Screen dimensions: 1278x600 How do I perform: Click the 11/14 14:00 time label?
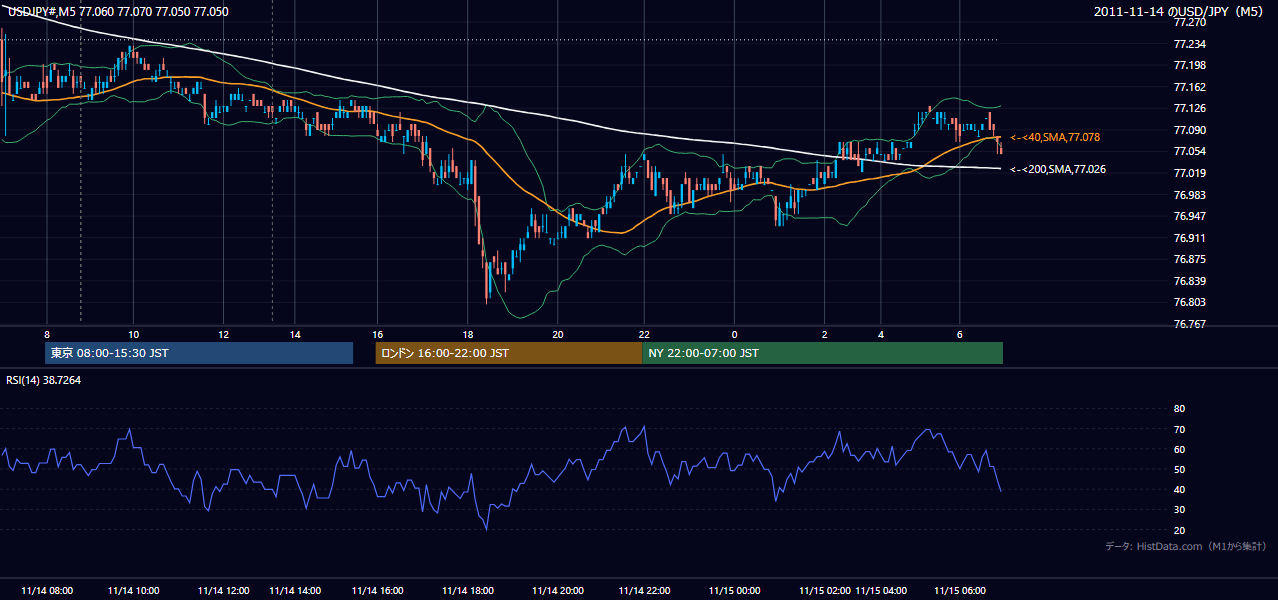(x=295, y=590)
